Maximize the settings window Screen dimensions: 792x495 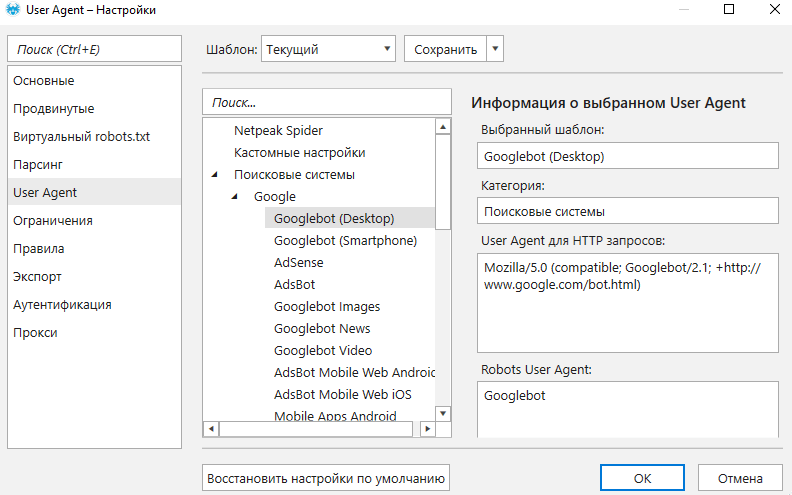click(x=729, y=9)
